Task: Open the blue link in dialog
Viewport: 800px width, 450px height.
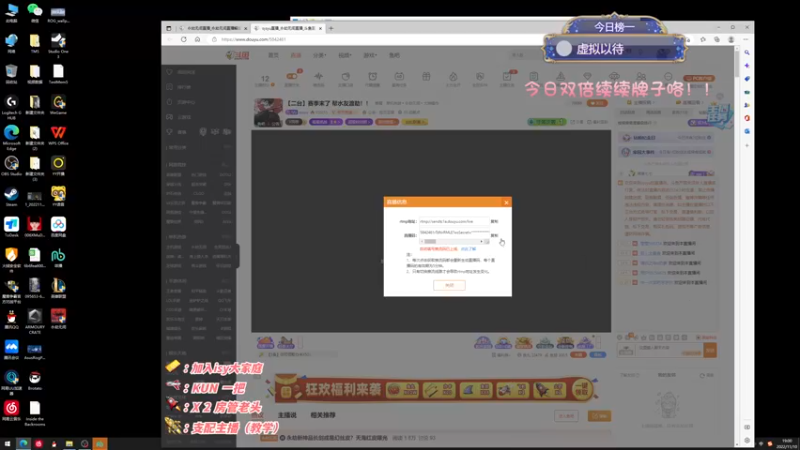Action: [468, 249]
